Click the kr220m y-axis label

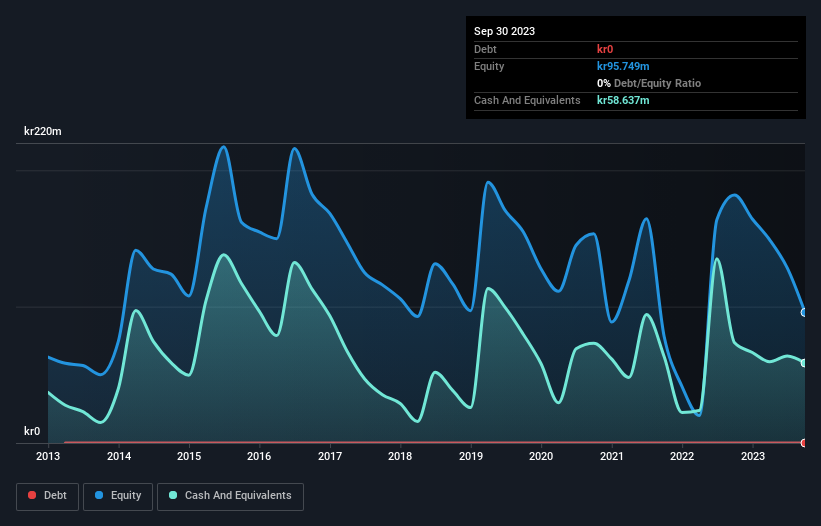[42, 131]
